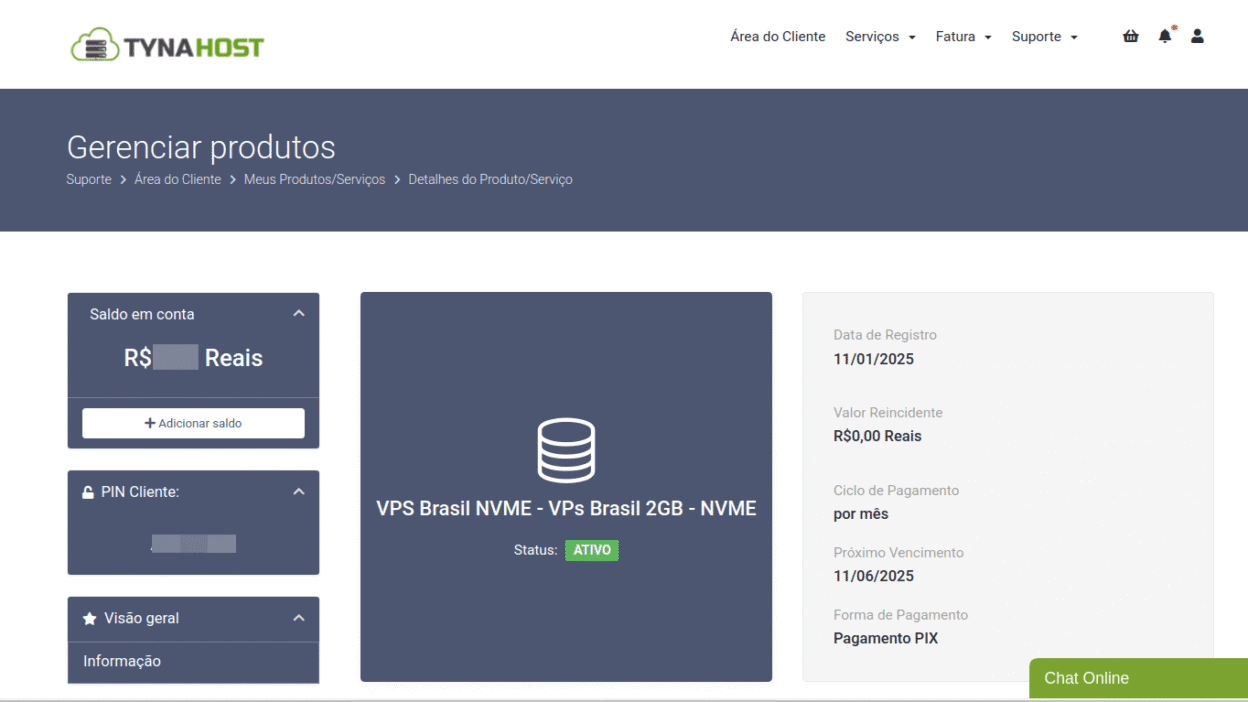The image size is (1248, 702).
Task: Click Detalhes do Produto/Serviço breadcrumb
Action: pos(490,179)
